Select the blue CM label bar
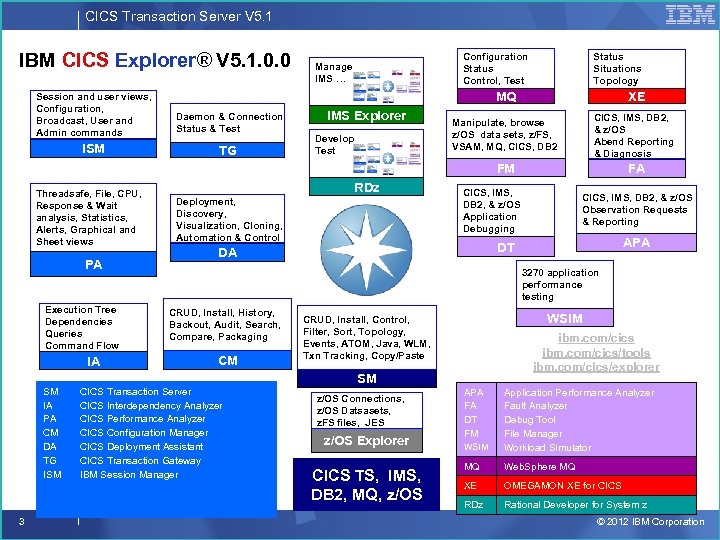This screenshot has width=720, height=540. 227,360
